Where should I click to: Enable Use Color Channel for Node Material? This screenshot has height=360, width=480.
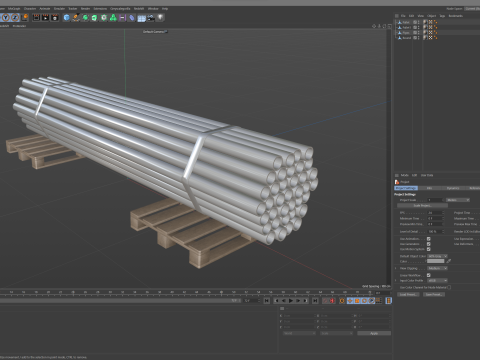coord(449,287)
